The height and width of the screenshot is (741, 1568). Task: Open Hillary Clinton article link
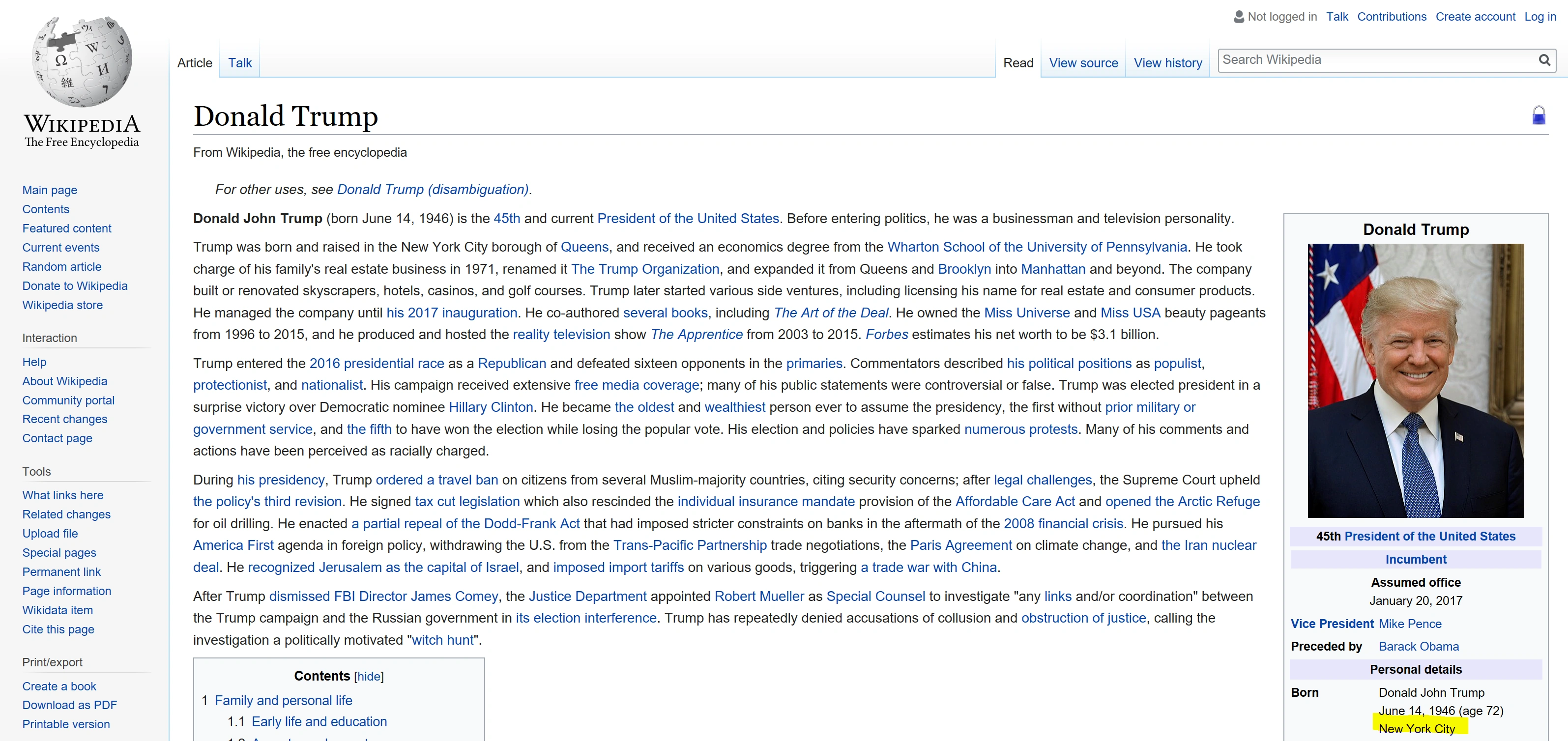[x=491, y=407]
